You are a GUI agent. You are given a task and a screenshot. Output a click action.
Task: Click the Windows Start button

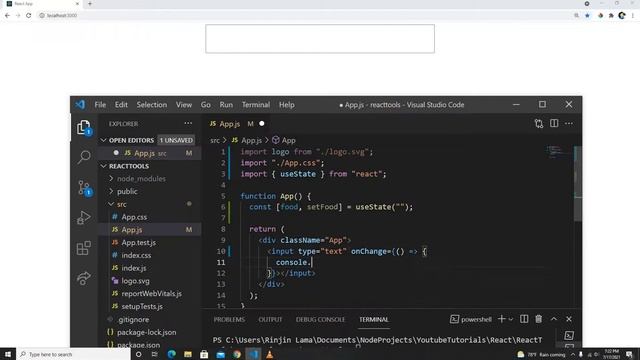click(x=8, y=354)
